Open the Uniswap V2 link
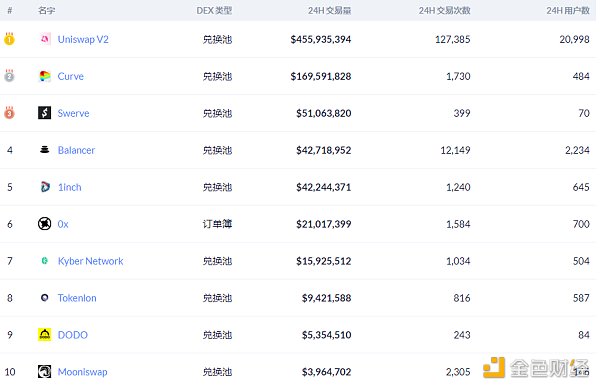The width and height of the screenshot is (600, 389). (x=83, y=39)
